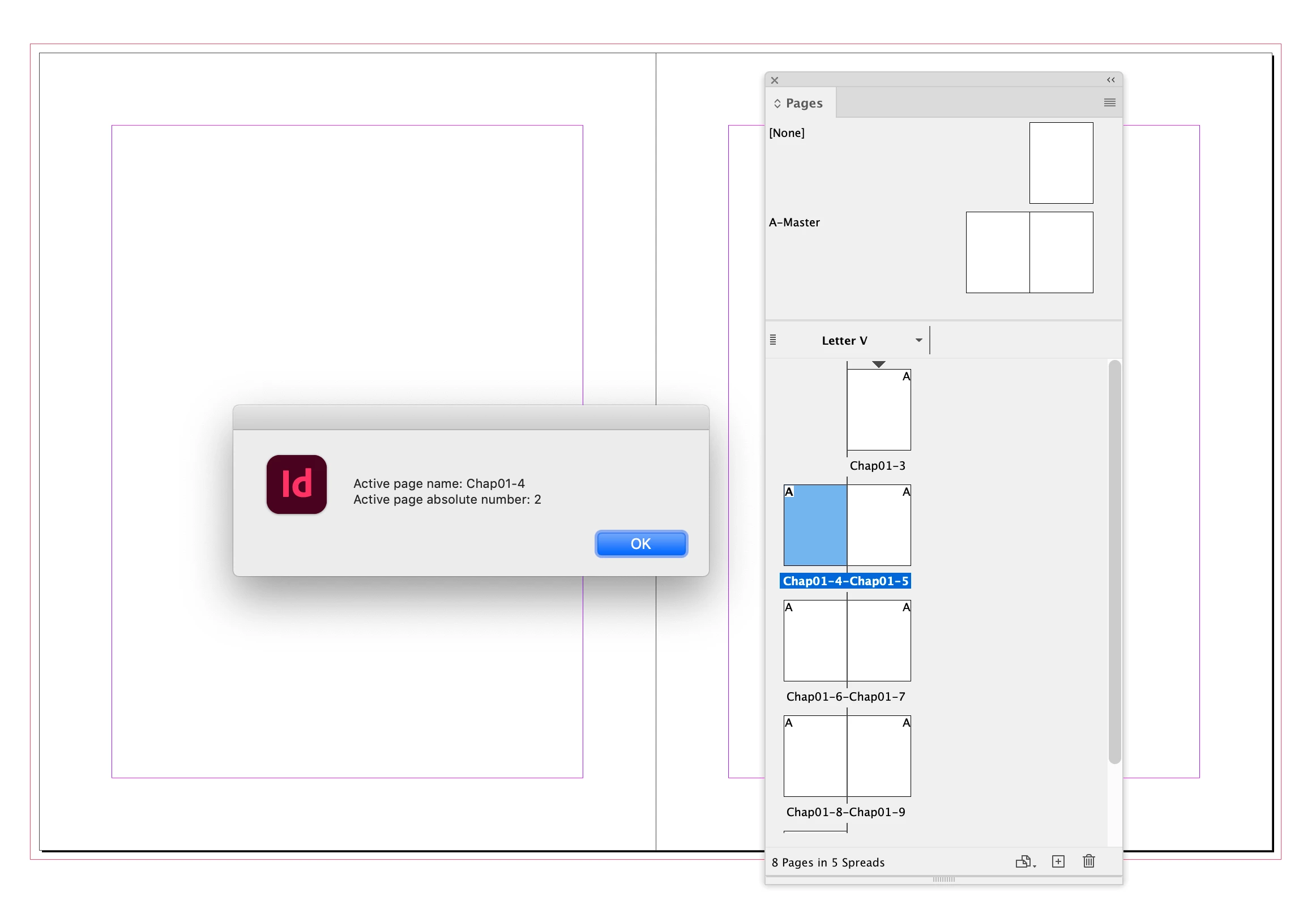Close the Pages panel with the X
Screen dimensions: 1316x918
(774, 80)
